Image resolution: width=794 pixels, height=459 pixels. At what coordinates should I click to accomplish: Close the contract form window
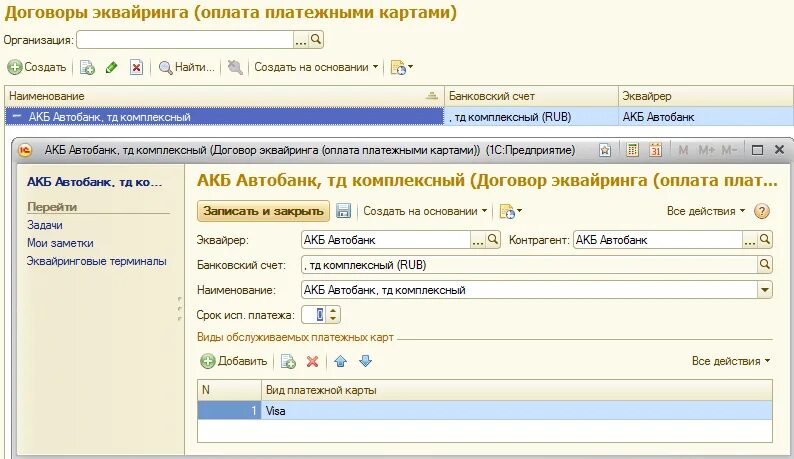coord(779,149)
